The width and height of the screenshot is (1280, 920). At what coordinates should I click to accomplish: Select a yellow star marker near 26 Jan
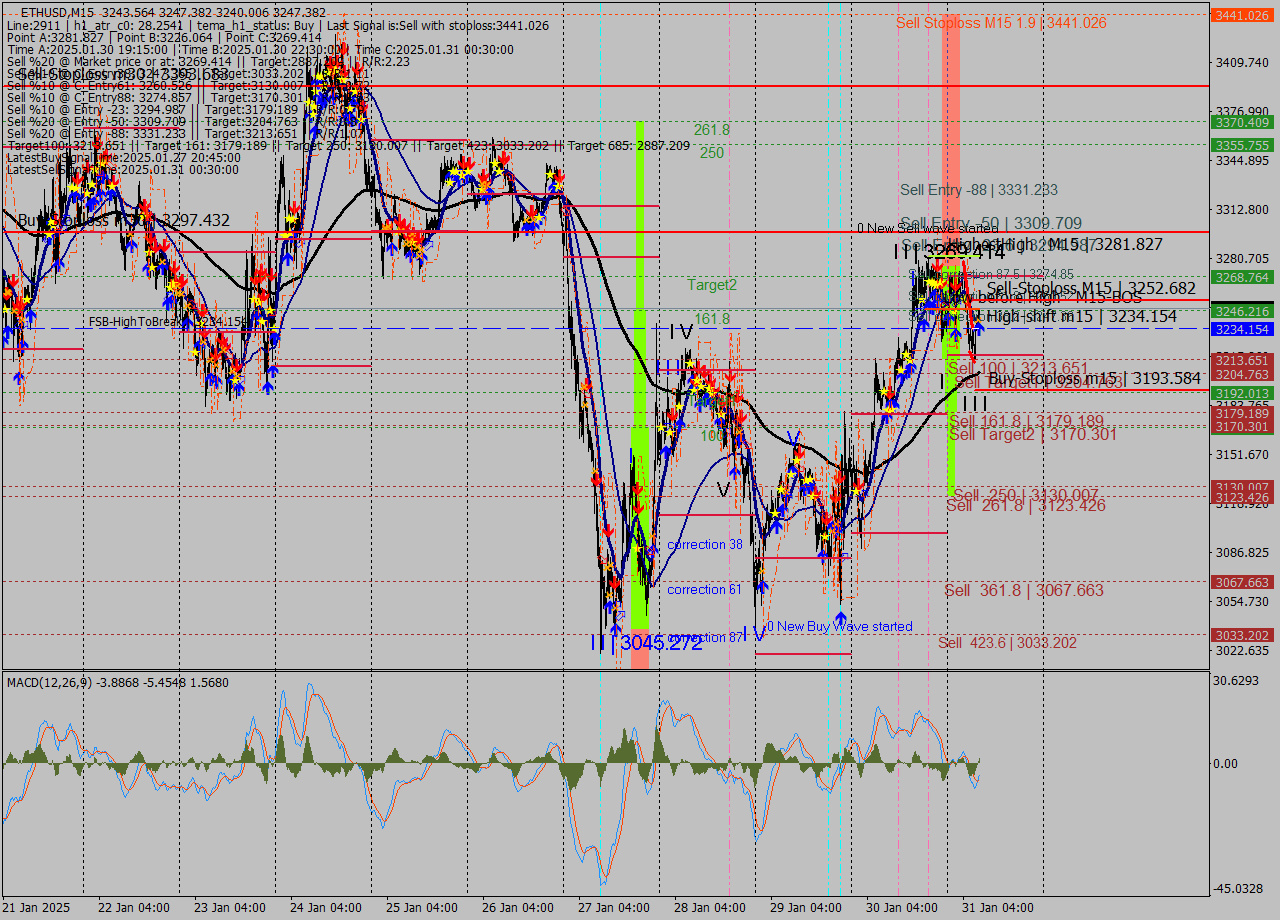click(x=550, y=175)
